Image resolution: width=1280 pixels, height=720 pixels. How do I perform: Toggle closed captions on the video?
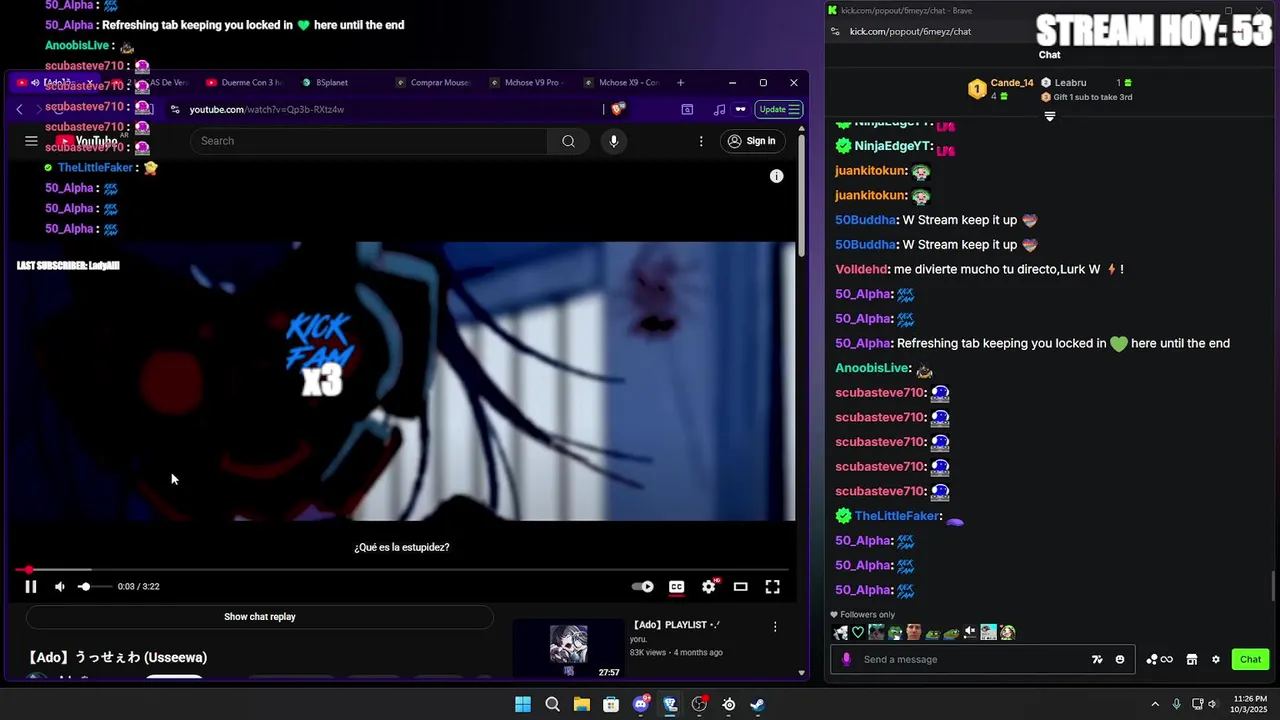(x=677, y=587)
